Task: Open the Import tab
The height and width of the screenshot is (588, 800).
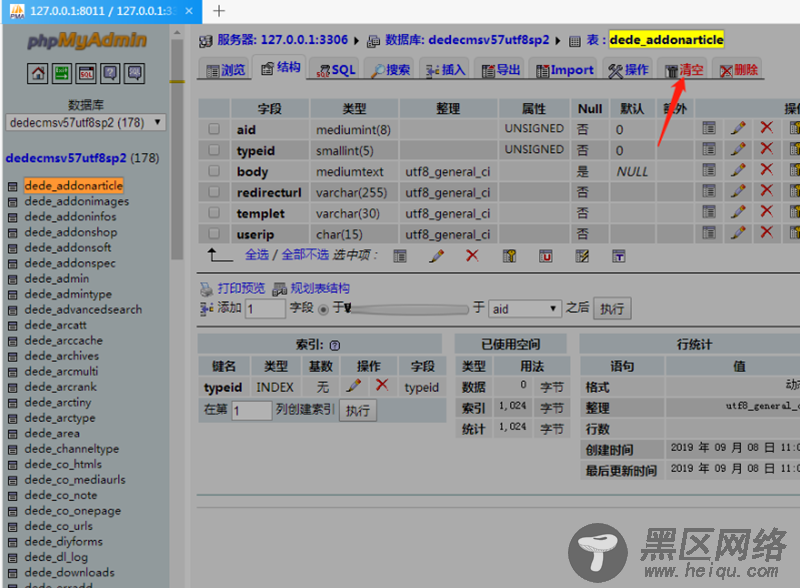Action: click(x=564, y=70)
